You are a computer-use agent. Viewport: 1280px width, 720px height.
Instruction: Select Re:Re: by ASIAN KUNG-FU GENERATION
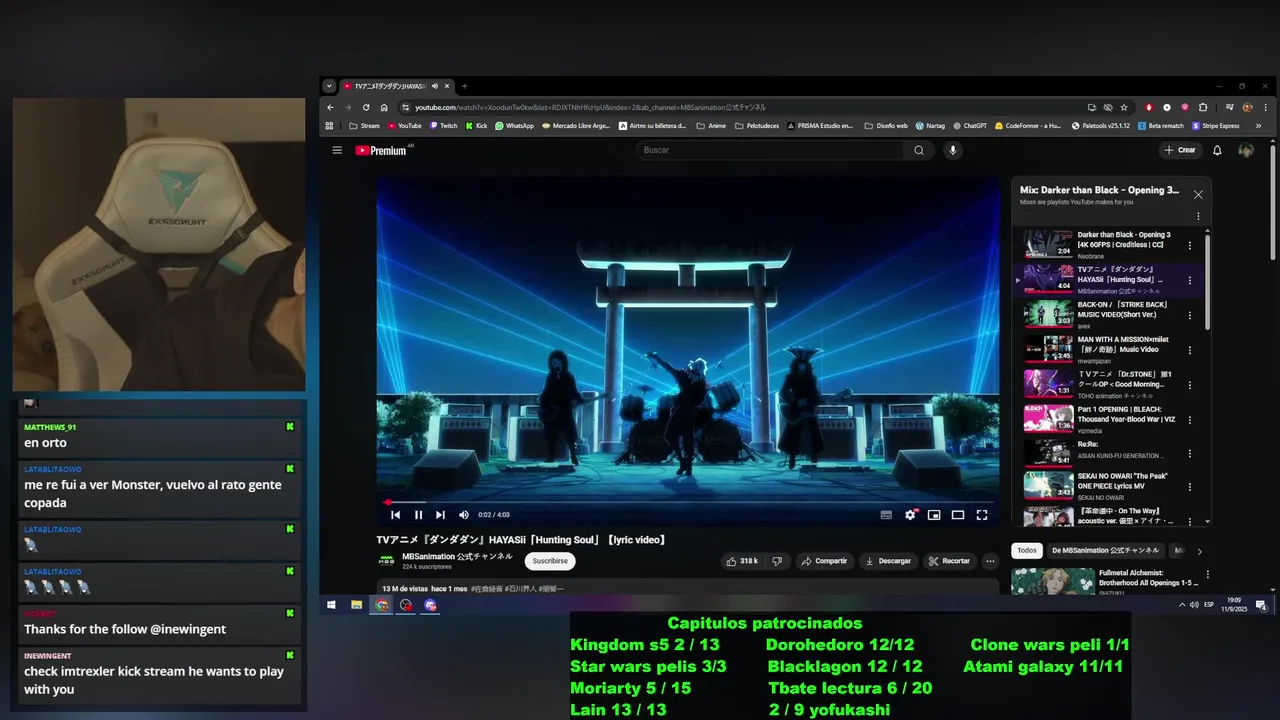coord(1108,452)
